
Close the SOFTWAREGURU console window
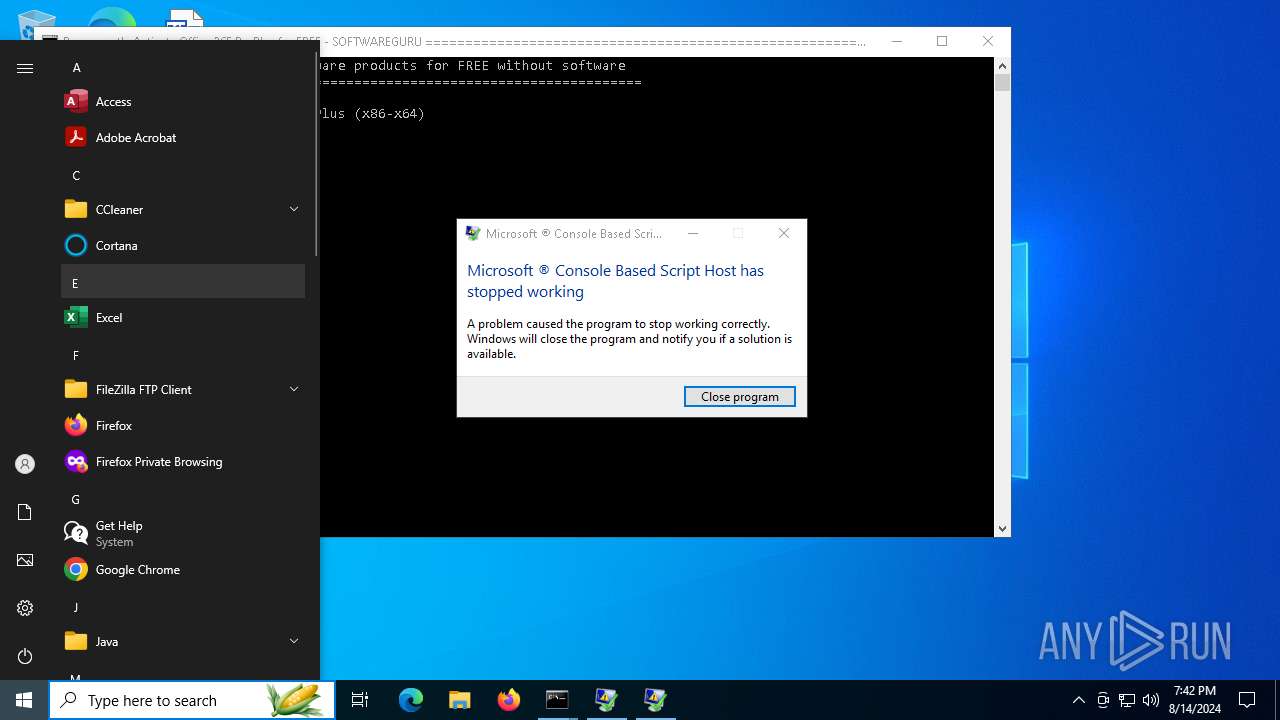(x=988, y=41)
